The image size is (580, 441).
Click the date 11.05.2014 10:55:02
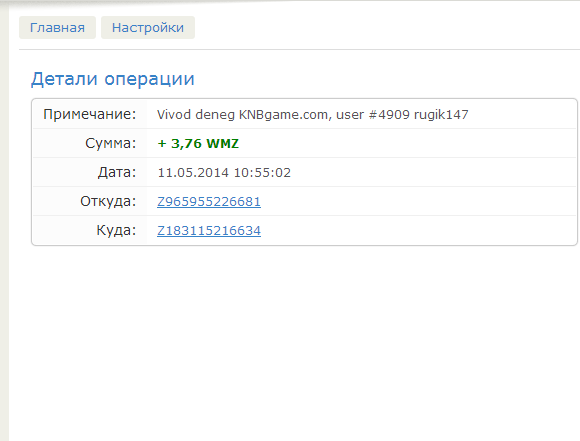(224, 172)
